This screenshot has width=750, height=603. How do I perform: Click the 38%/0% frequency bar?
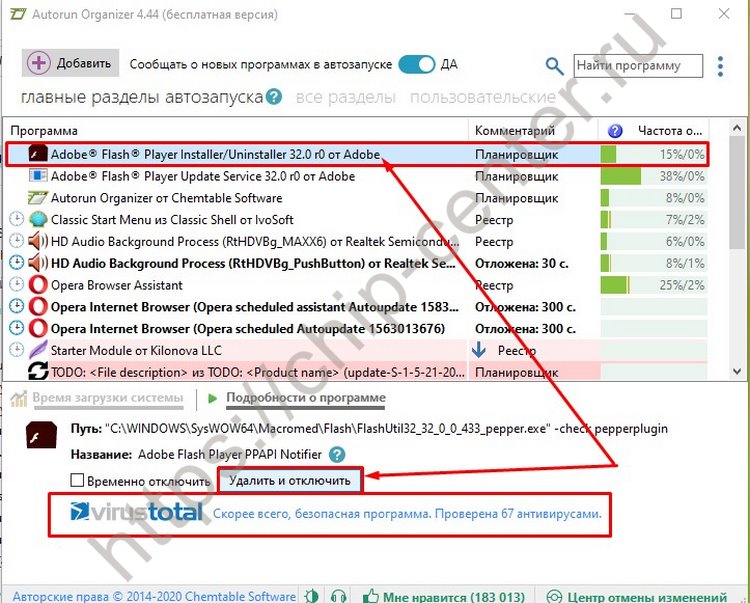pyautogui.click(x=653, y=176)
